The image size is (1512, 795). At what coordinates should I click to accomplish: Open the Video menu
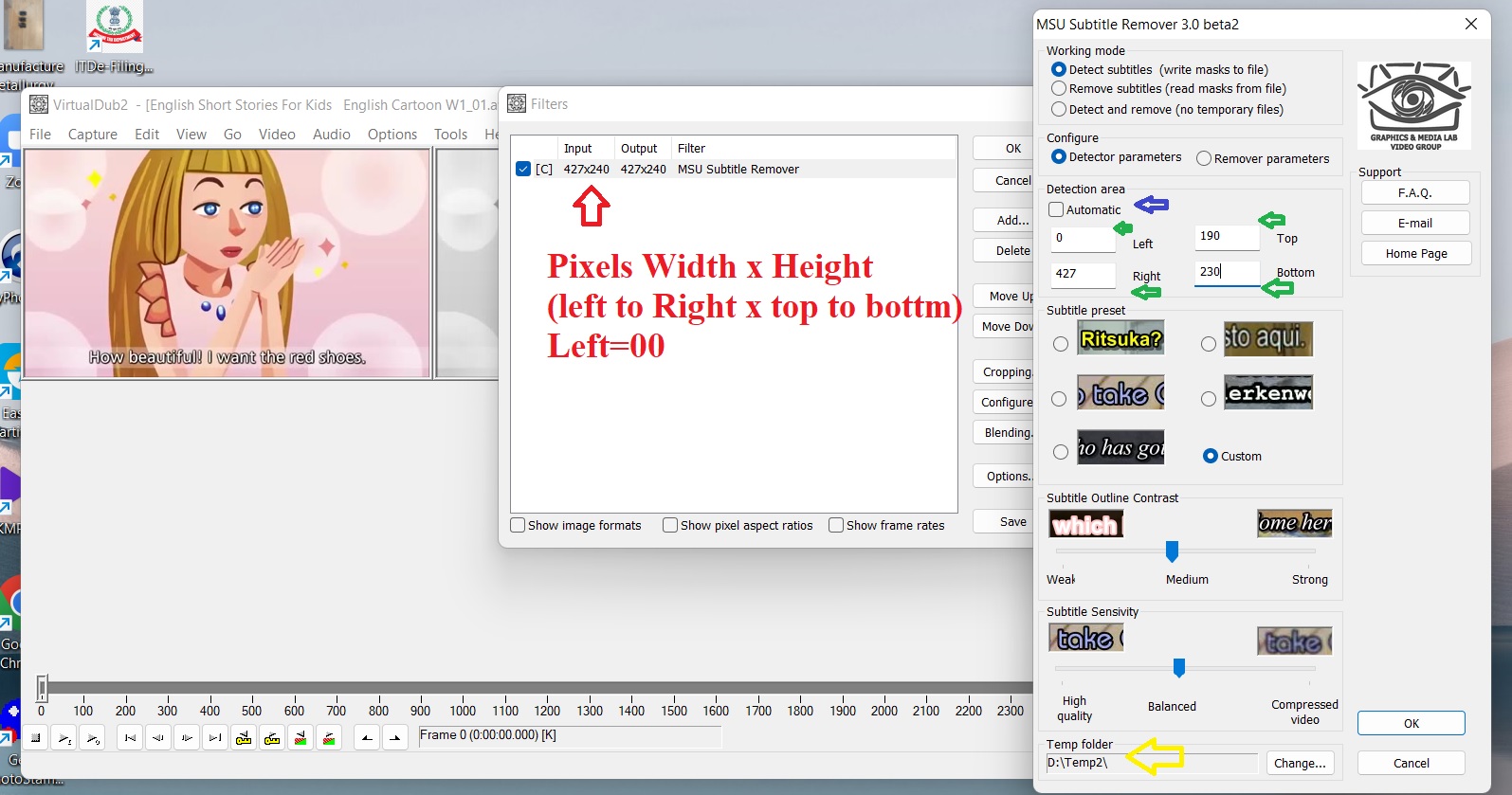tap(277, 135)
